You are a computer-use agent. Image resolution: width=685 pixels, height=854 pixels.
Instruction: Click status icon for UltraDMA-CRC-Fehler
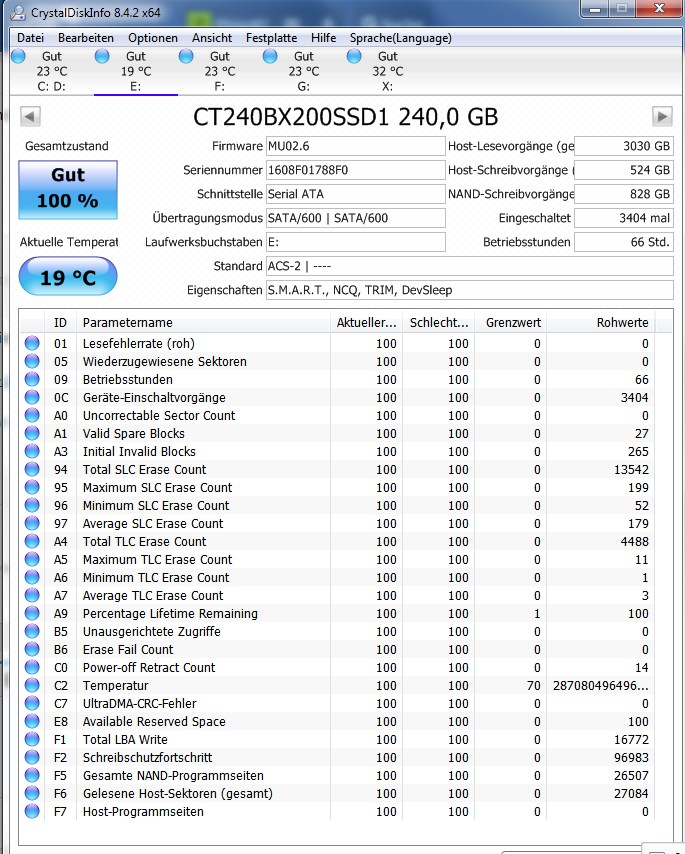click(x=32, y=703)
